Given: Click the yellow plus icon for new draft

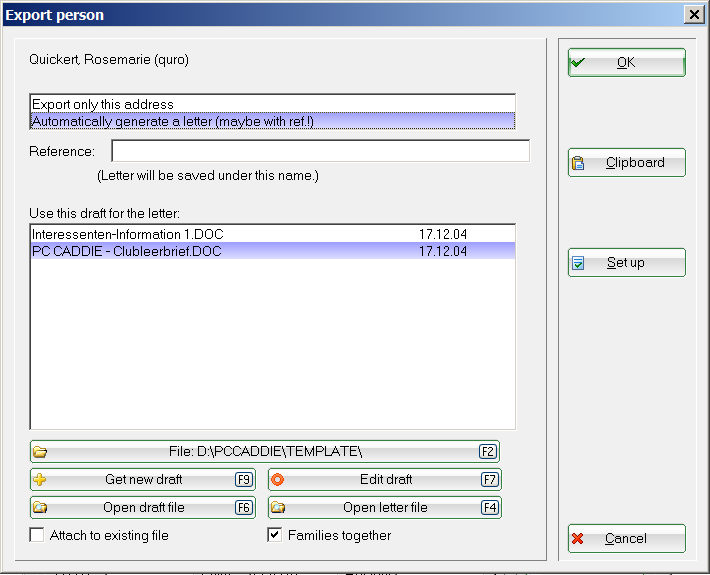Looking at the screenshot, I should click(x=40, y=480).
